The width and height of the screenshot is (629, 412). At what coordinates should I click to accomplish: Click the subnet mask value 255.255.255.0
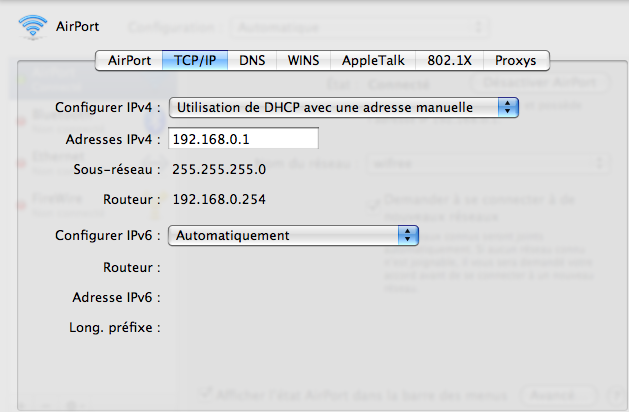[219, 170]
